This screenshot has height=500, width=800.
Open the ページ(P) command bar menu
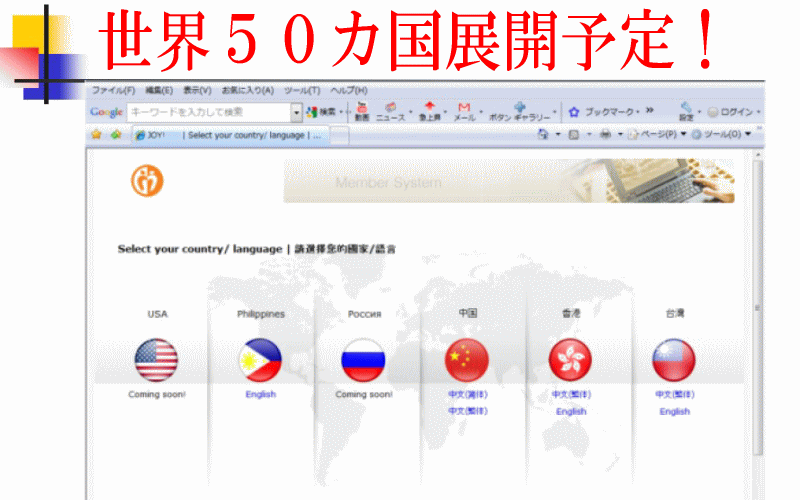[x=657, y=134]
